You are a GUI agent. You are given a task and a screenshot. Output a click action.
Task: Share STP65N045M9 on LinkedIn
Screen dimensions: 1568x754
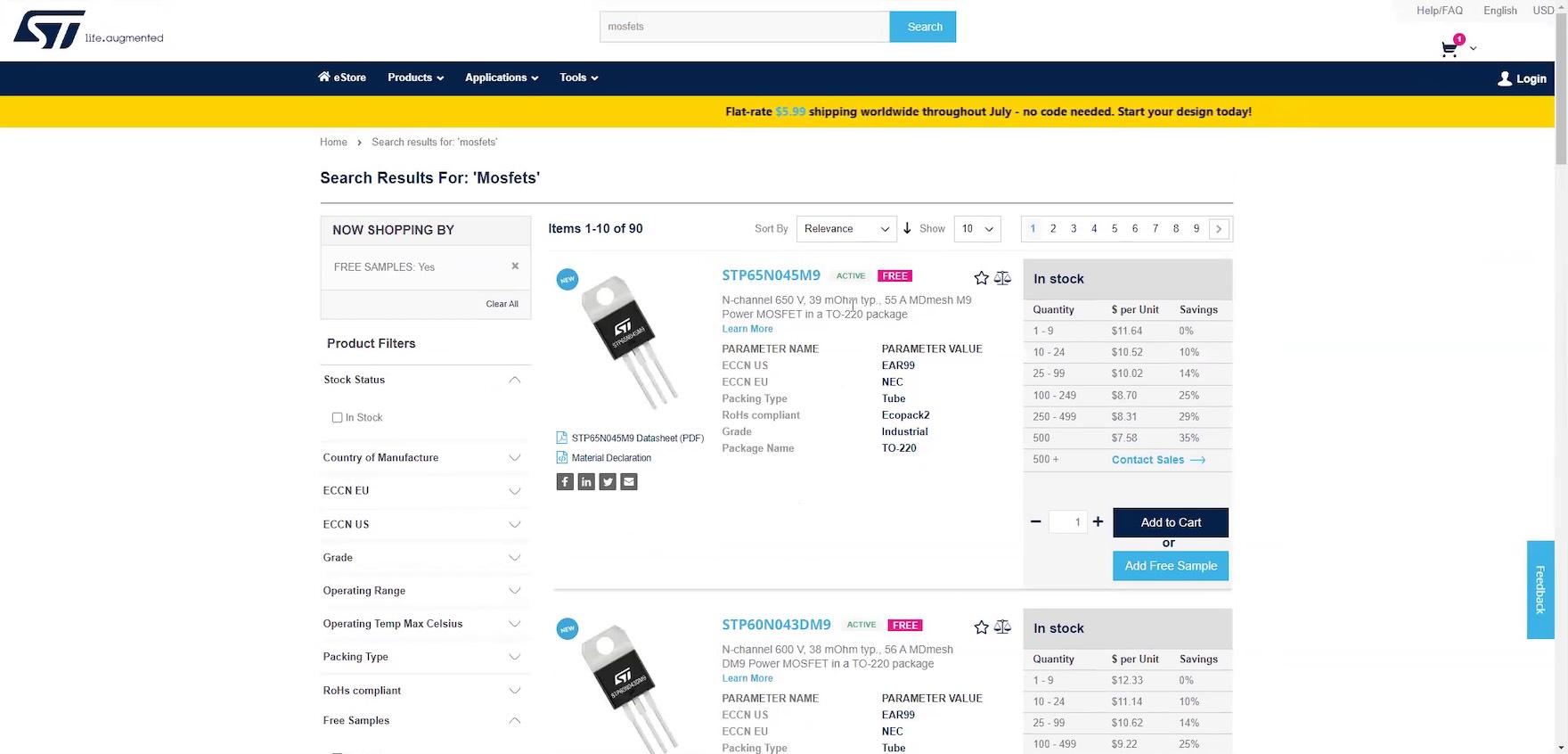[x=586, y=482]
